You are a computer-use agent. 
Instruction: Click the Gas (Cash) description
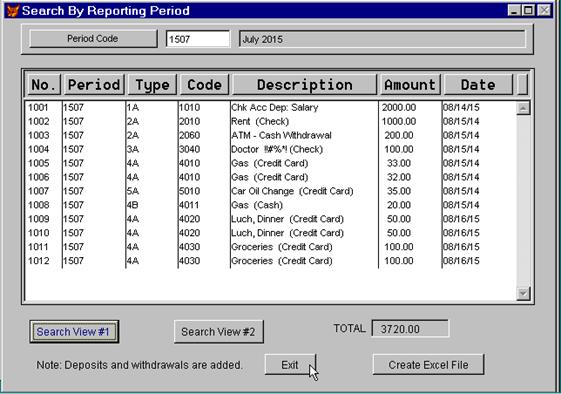(257, 205)
